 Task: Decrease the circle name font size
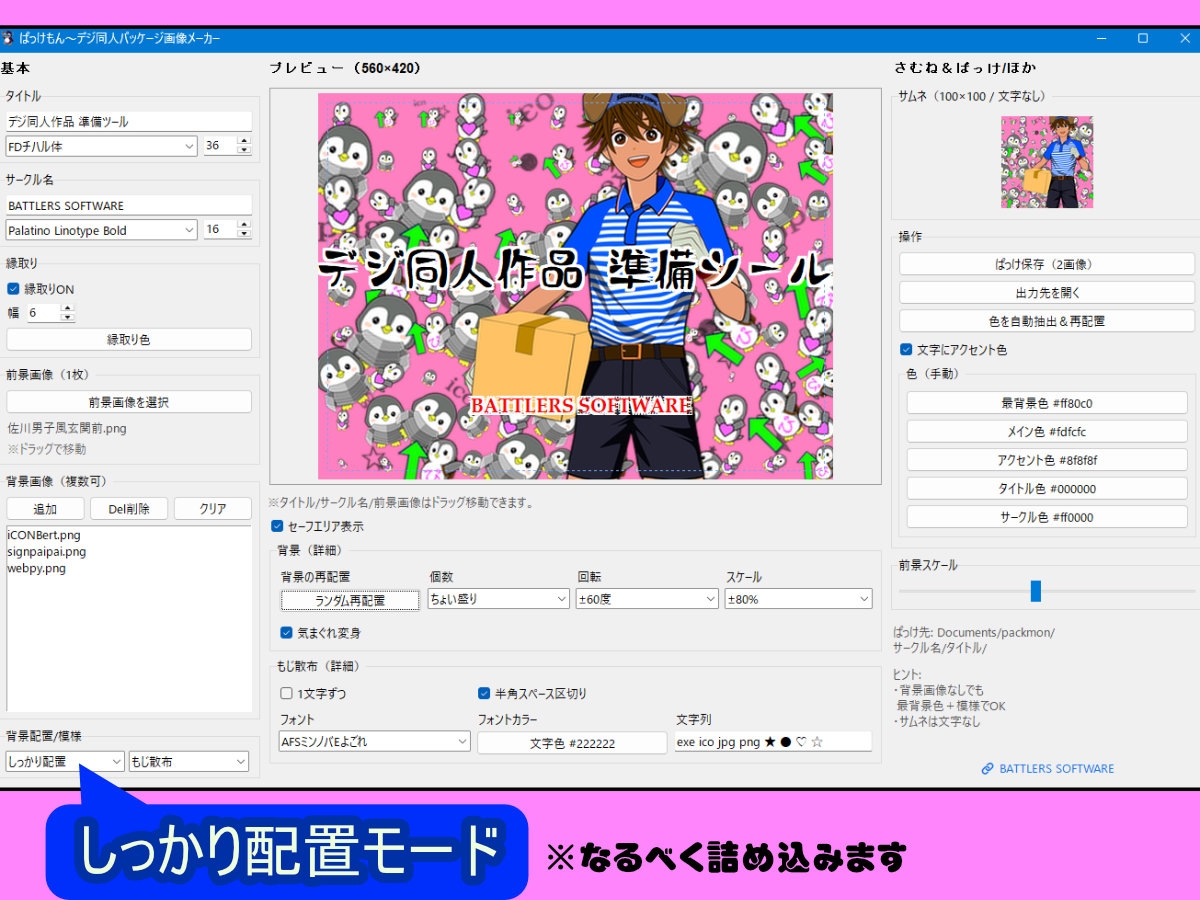[x=244, y=235]
